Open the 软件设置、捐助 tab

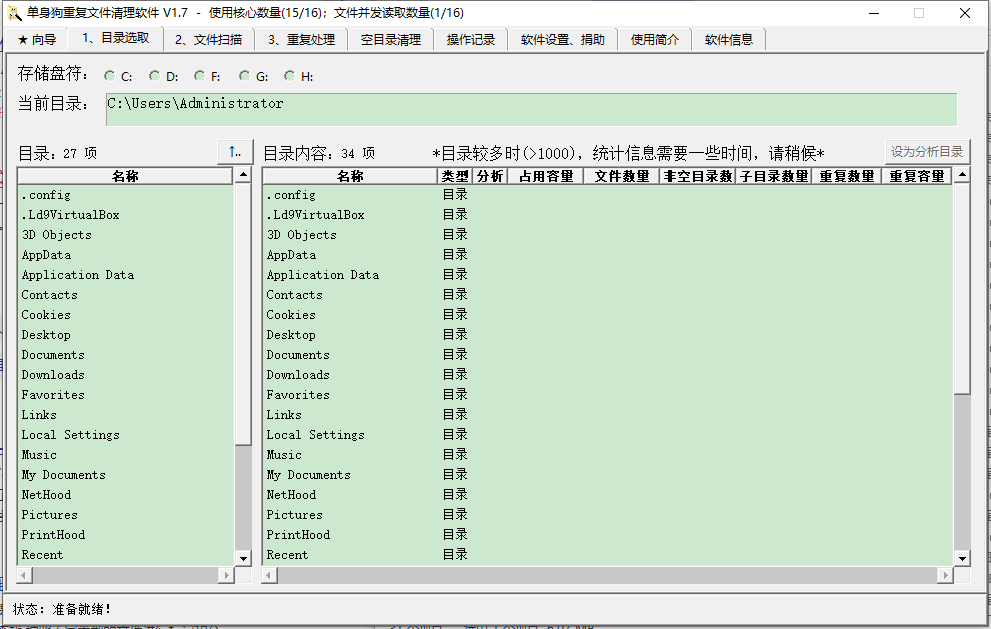click(x=562, y=40)
